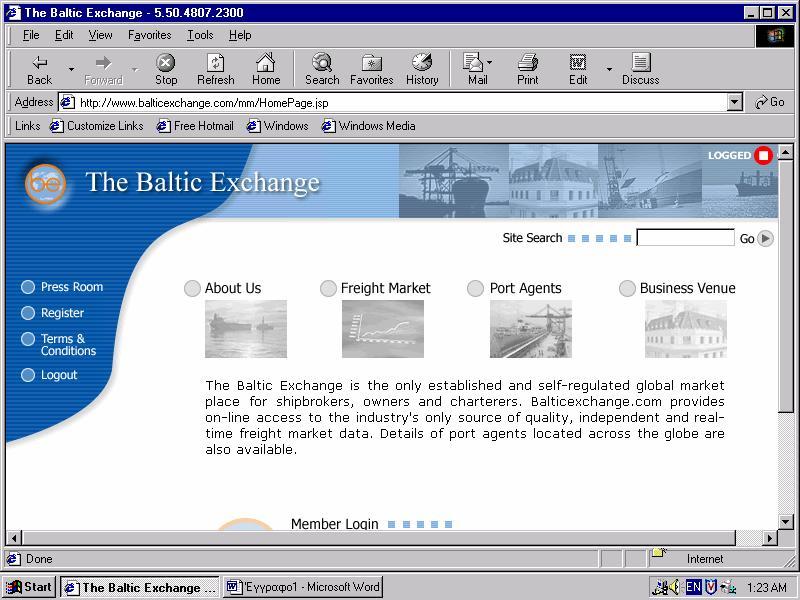Click the volume speaker tray icon
Viewport: 800px width, 600px height.
pos(674,587)
